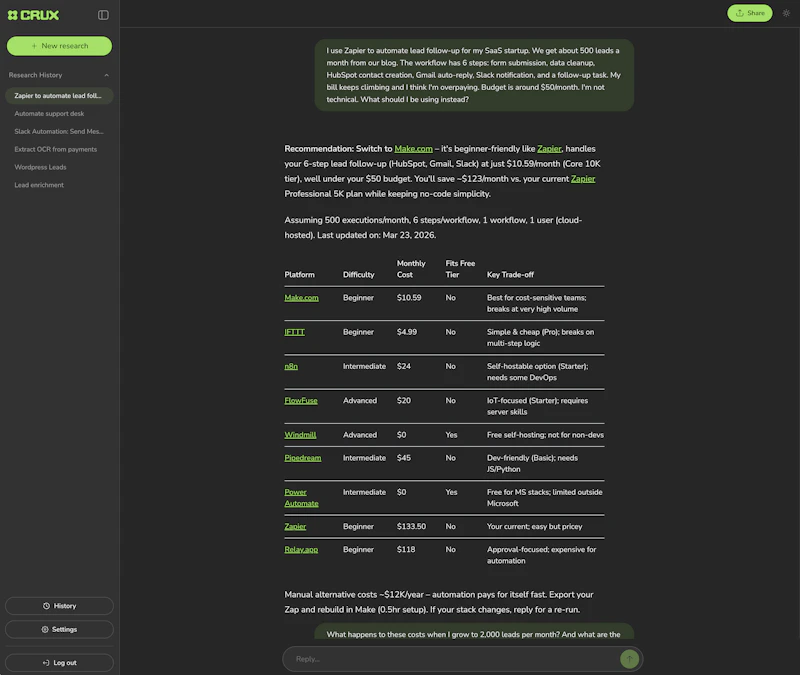The height and width of the screenshot is (675, 800).
Task: Open 'Lead enrichment' history item
Action: coord(39,185)
